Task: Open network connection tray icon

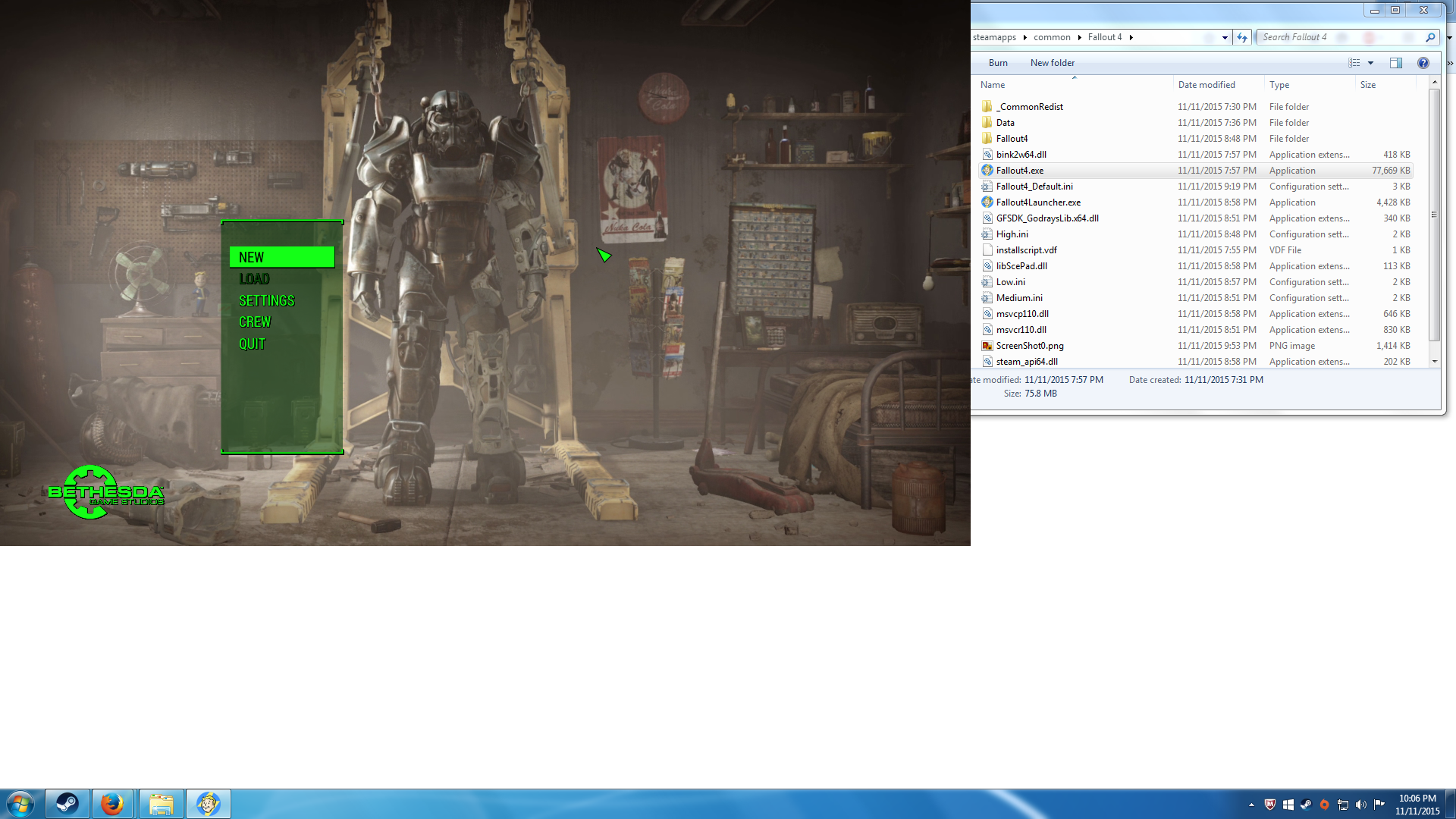Action: click(x=1342, y=805)
